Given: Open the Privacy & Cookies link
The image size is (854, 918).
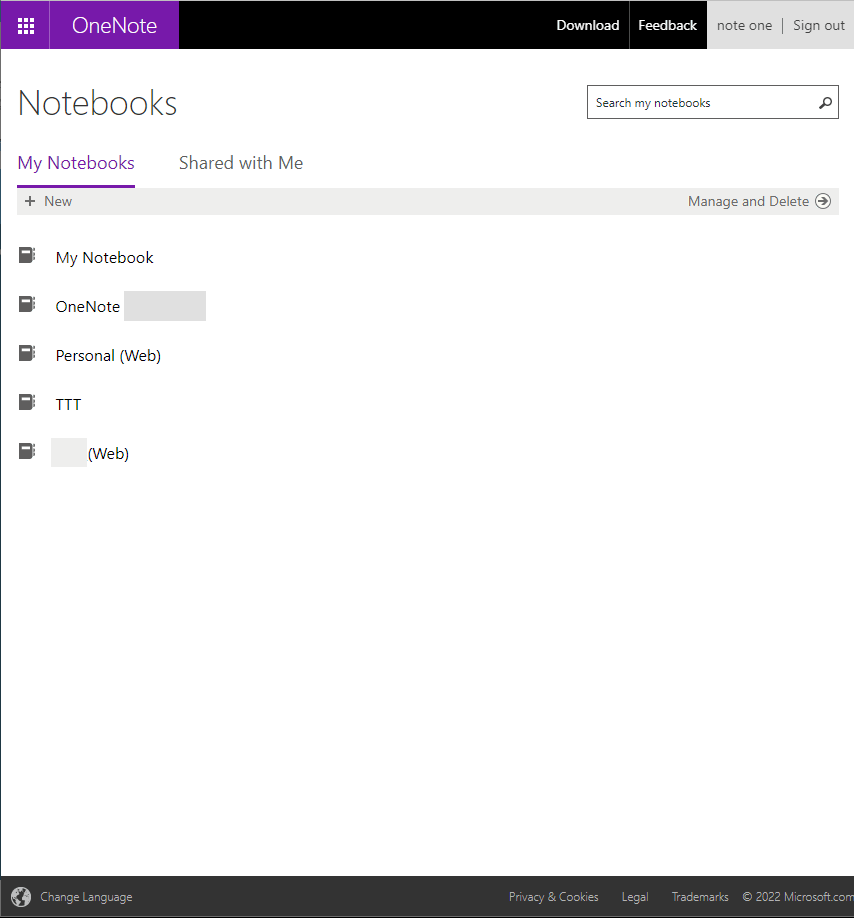Looking at the screenshot, I should [553, 897].
